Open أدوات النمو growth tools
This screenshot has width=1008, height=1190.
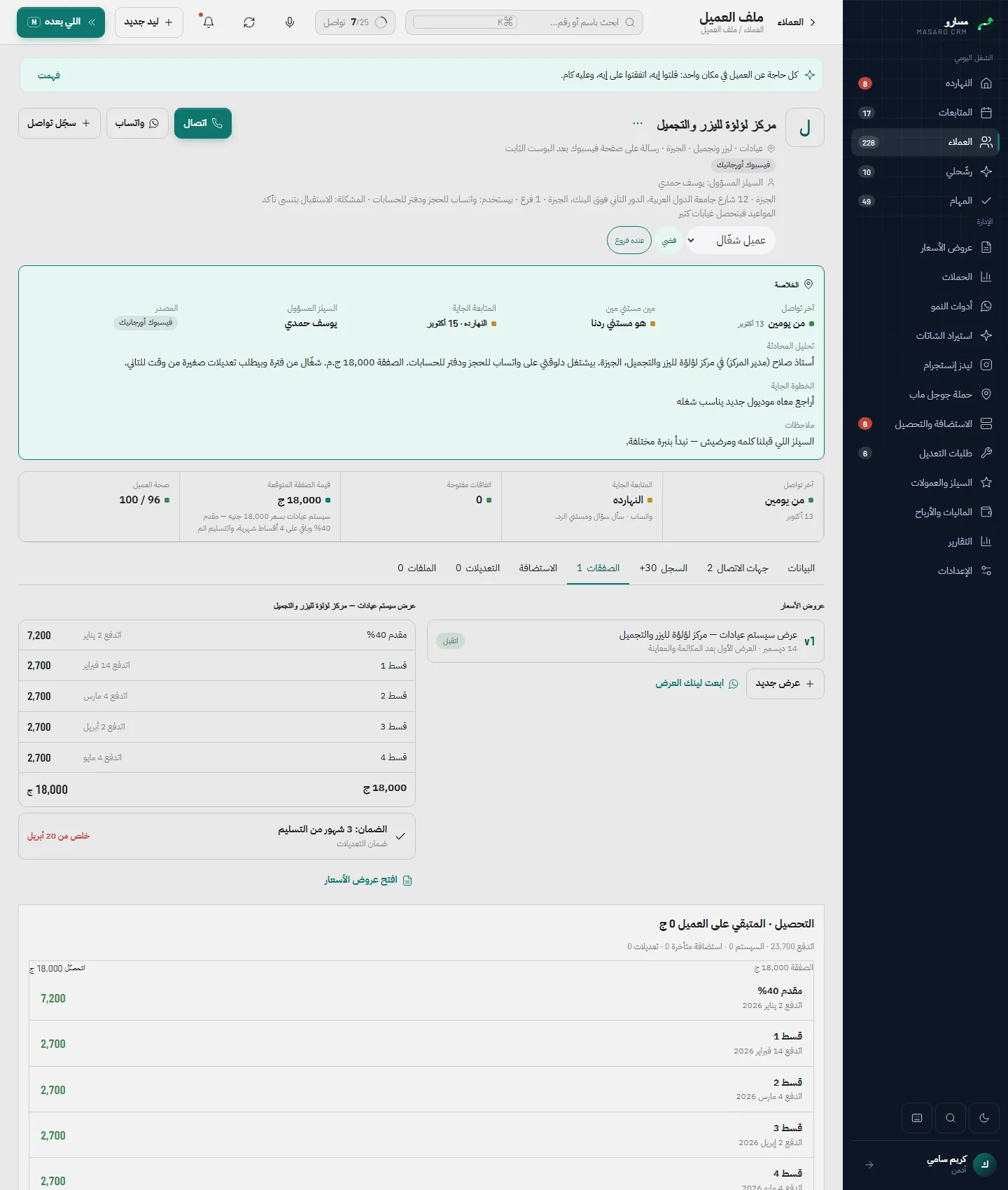[925, 306]
